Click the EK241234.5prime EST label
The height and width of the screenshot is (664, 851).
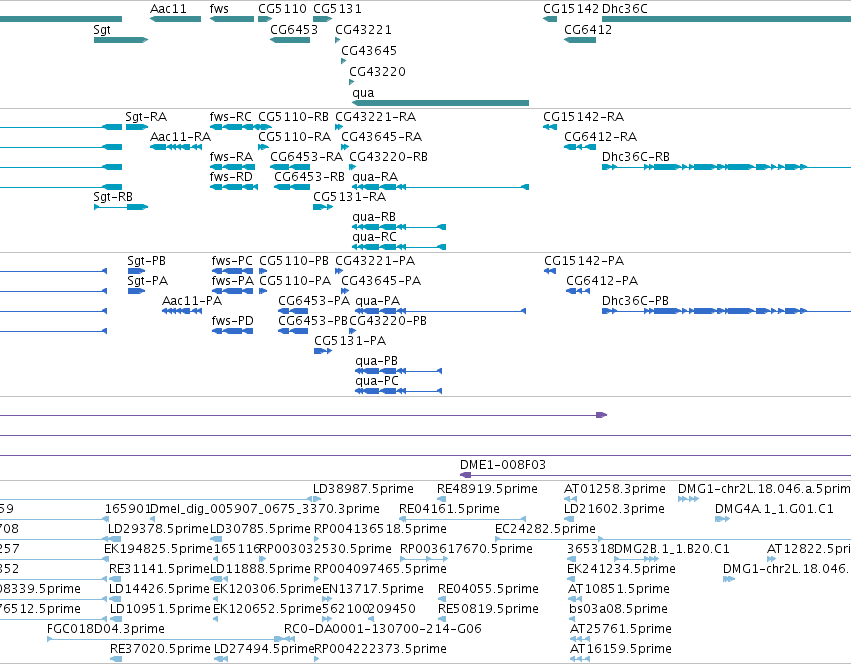pos(621,569)
